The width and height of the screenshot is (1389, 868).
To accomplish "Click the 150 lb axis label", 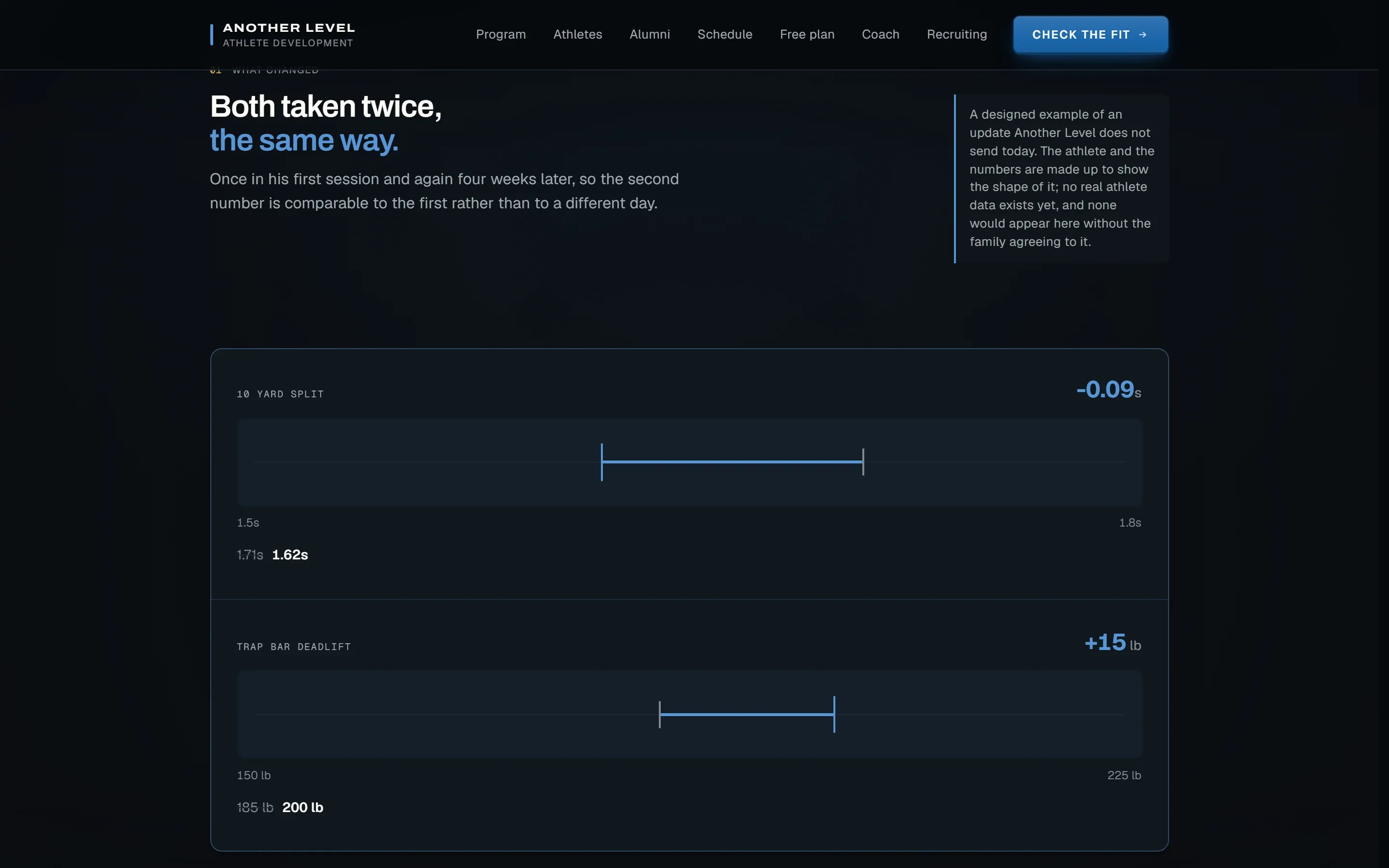I will click(x=254, y=775).
